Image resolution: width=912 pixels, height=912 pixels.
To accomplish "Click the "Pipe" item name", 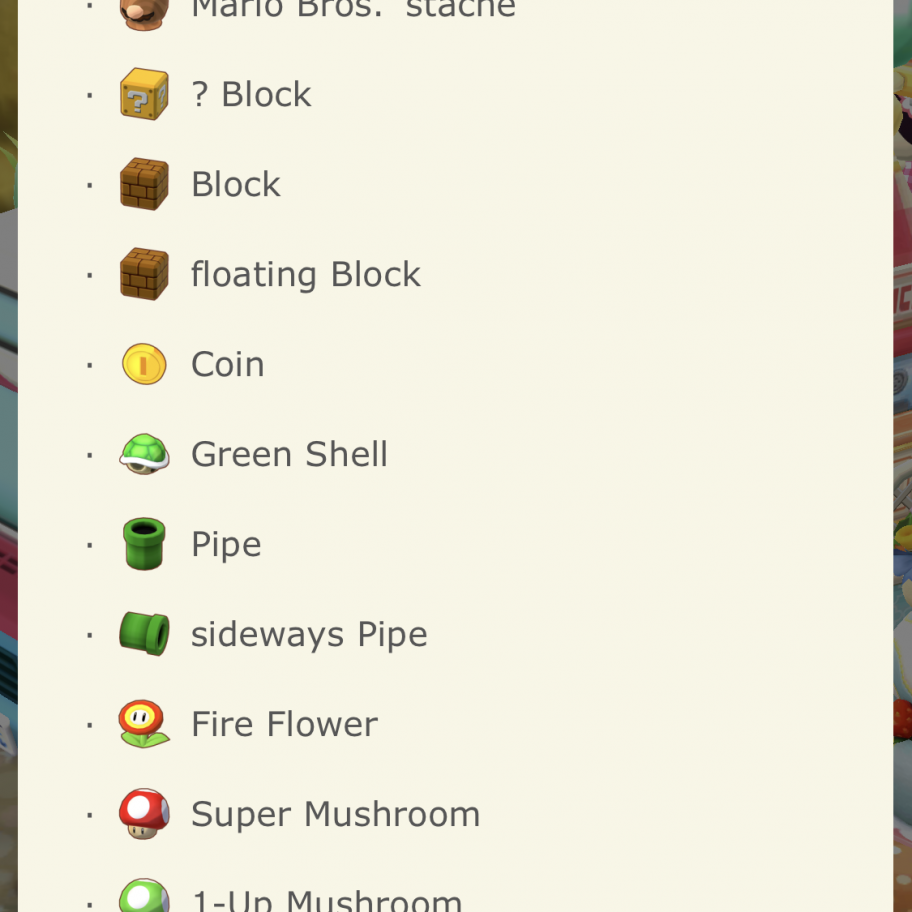I will click(226, 544).
